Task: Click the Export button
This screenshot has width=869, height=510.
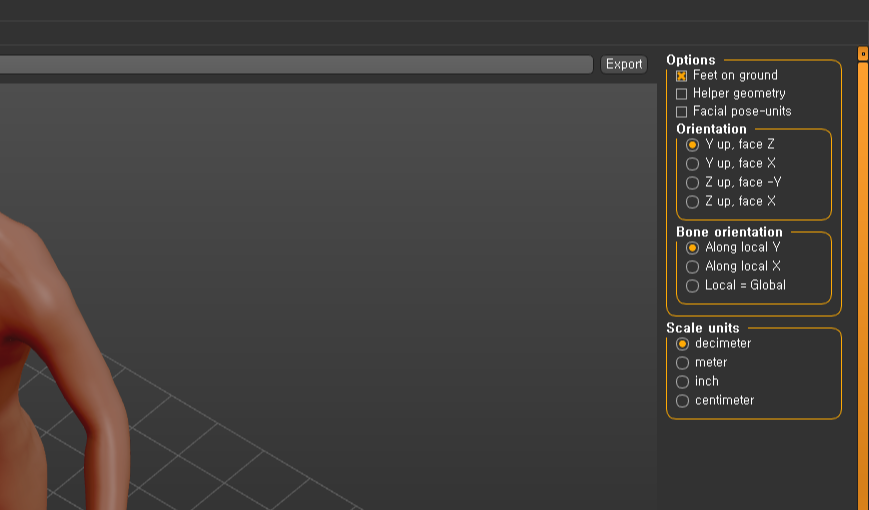Action: tap(624, 64)
